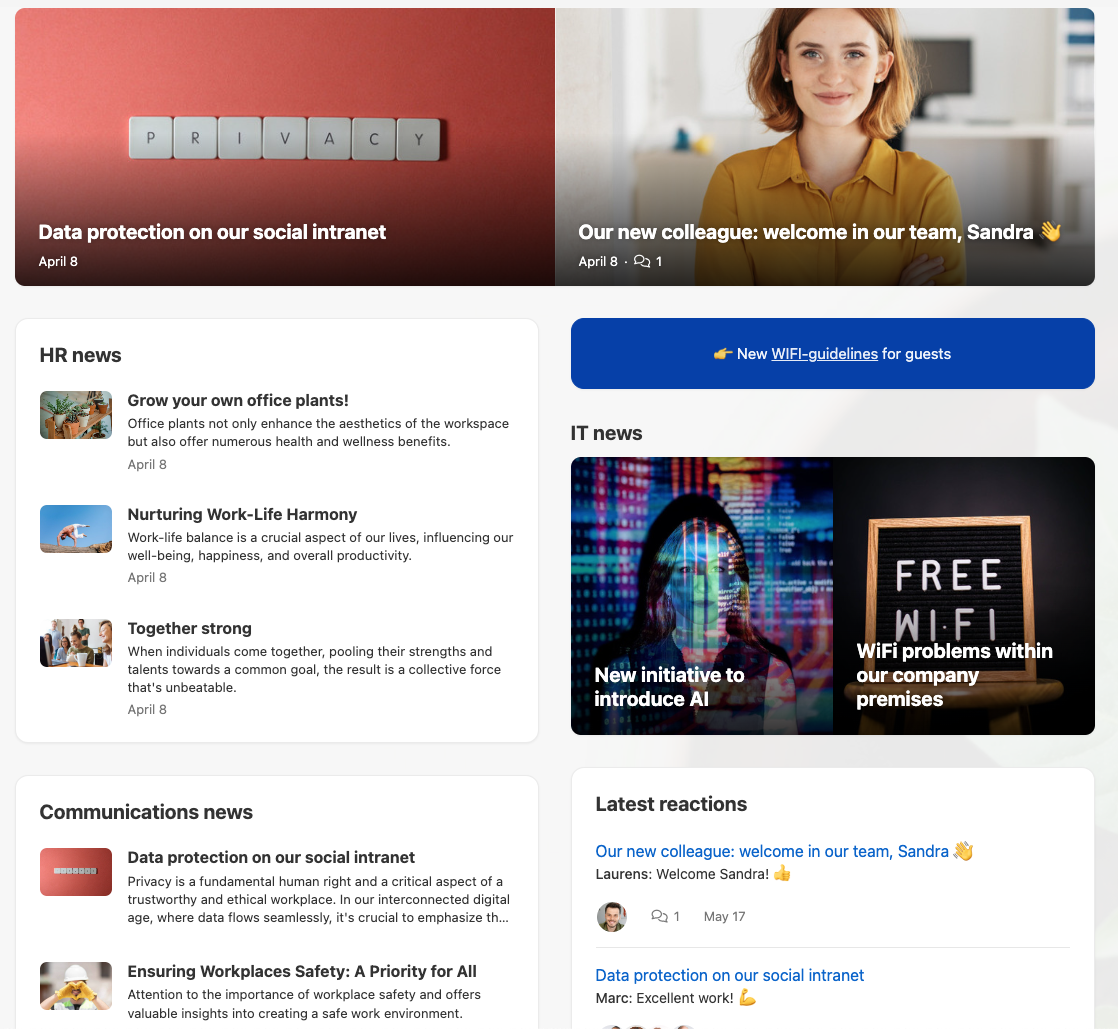This screenshot has height=1029, width=1118.
Task: Click Laurens' avatar in Latest reactions
Action: tap(612, 916)
